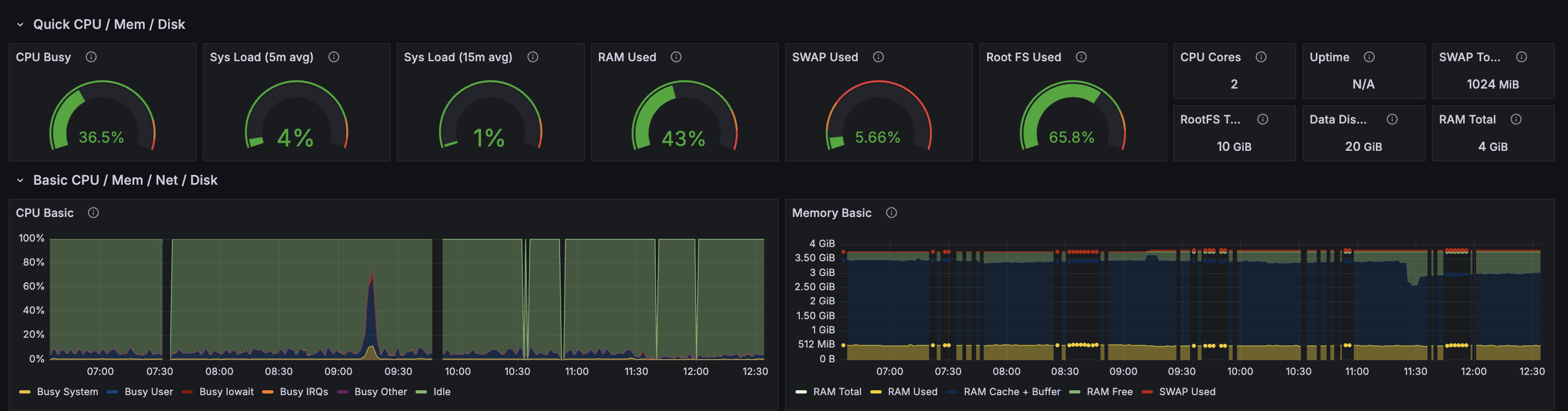Open the Memory Basic panel title
Screen dimensions: 1568x411
pos(831,213)
